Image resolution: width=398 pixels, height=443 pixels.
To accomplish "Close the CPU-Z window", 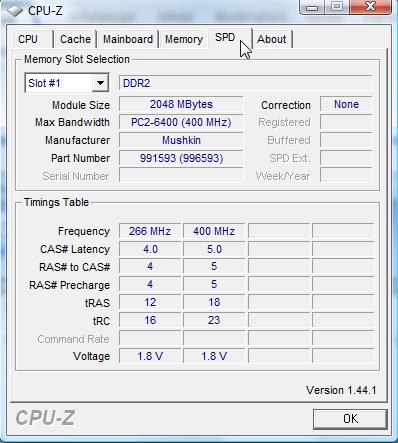I will [x=370, y=7].
